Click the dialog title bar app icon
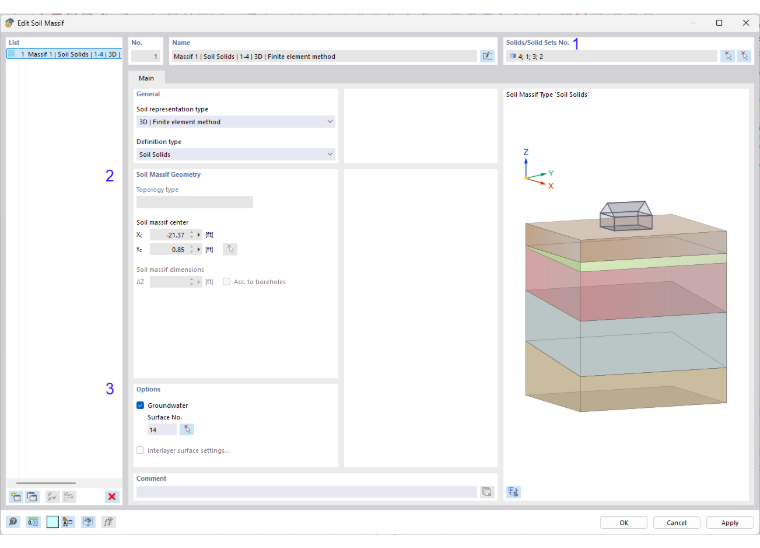The width and height of the screenshot is (760, 548). [9, 23]
